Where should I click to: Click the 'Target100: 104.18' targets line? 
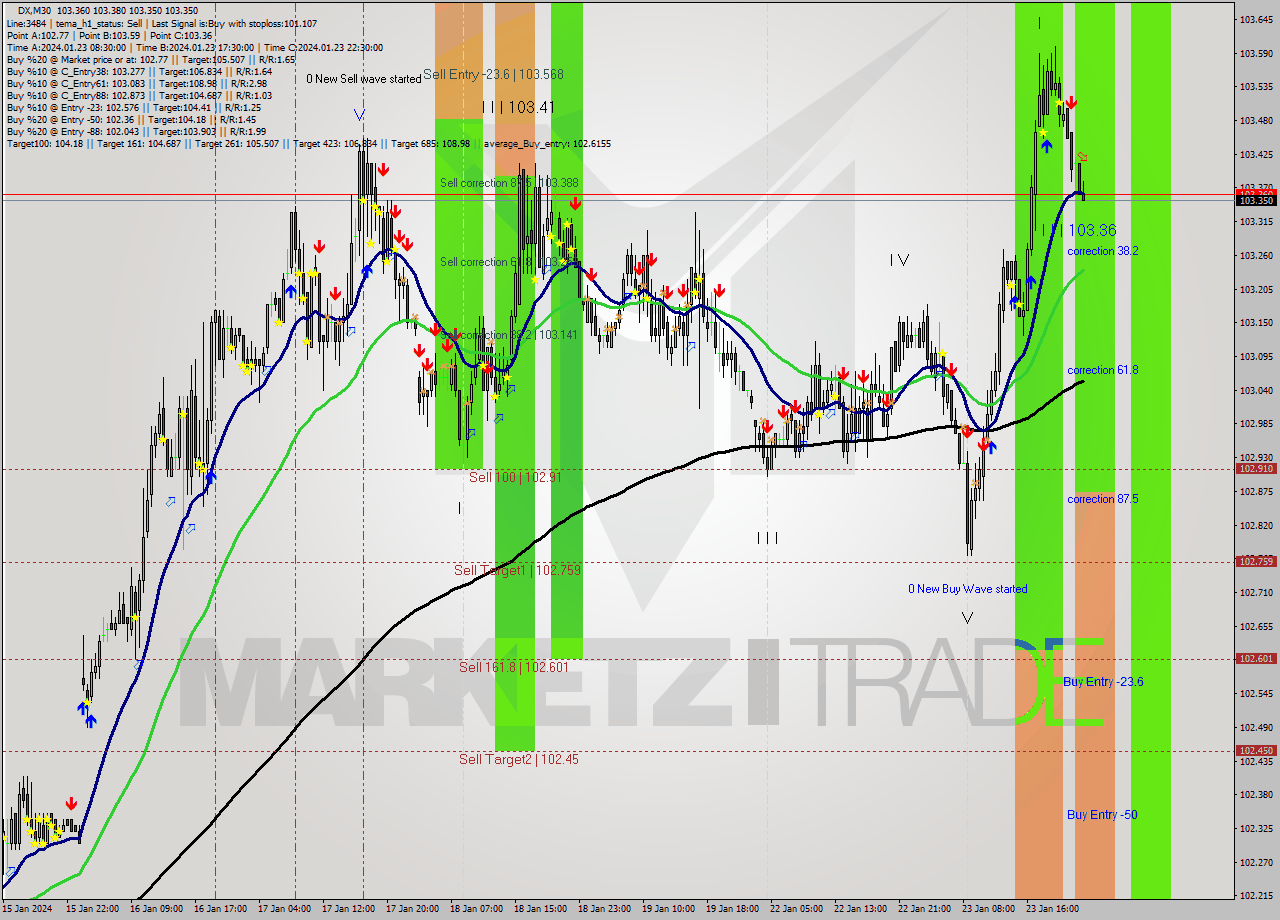coord(308,143)
